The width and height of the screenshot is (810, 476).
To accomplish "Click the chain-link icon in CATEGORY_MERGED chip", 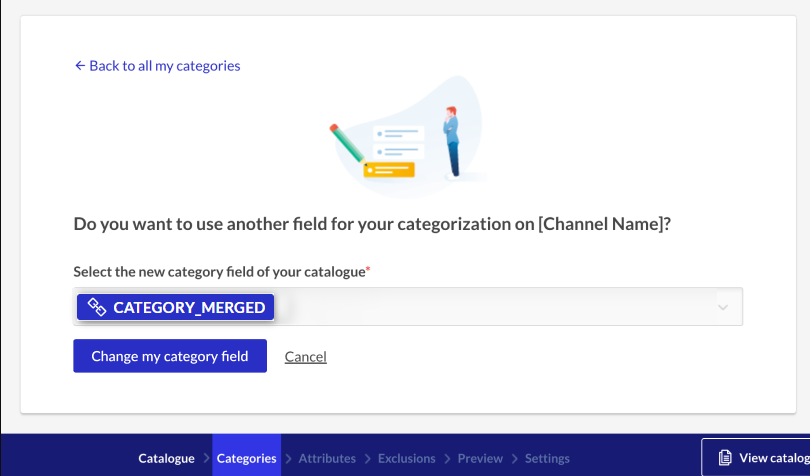I will 97,307.
